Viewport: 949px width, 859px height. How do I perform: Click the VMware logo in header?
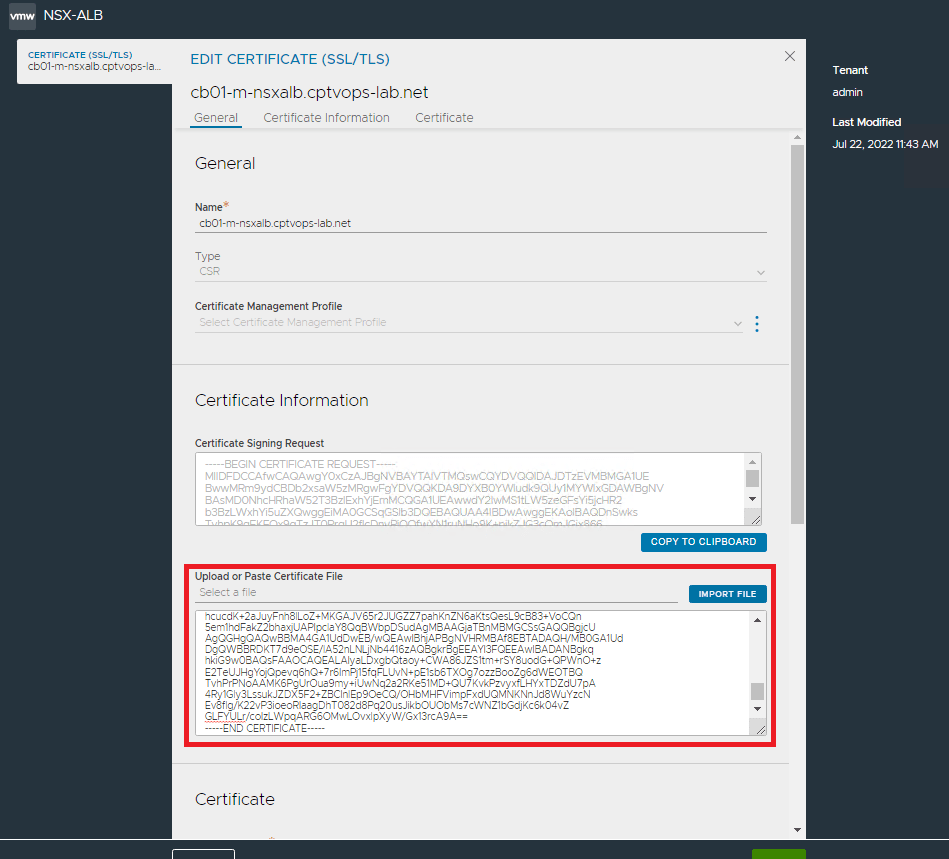(22, 16)
